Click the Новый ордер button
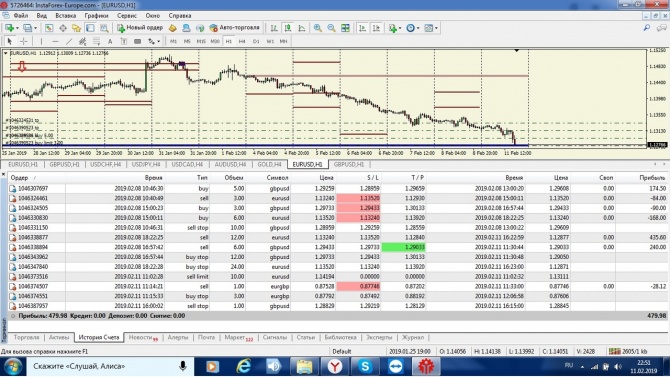This screenshot has height=377, width=670. click(140, 28)
